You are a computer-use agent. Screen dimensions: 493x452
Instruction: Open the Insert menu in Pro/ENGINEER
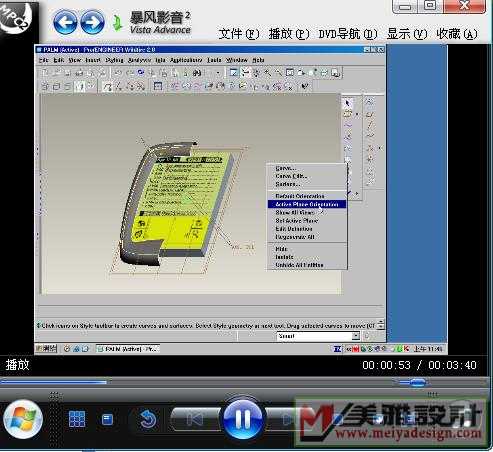coord(93,60)
